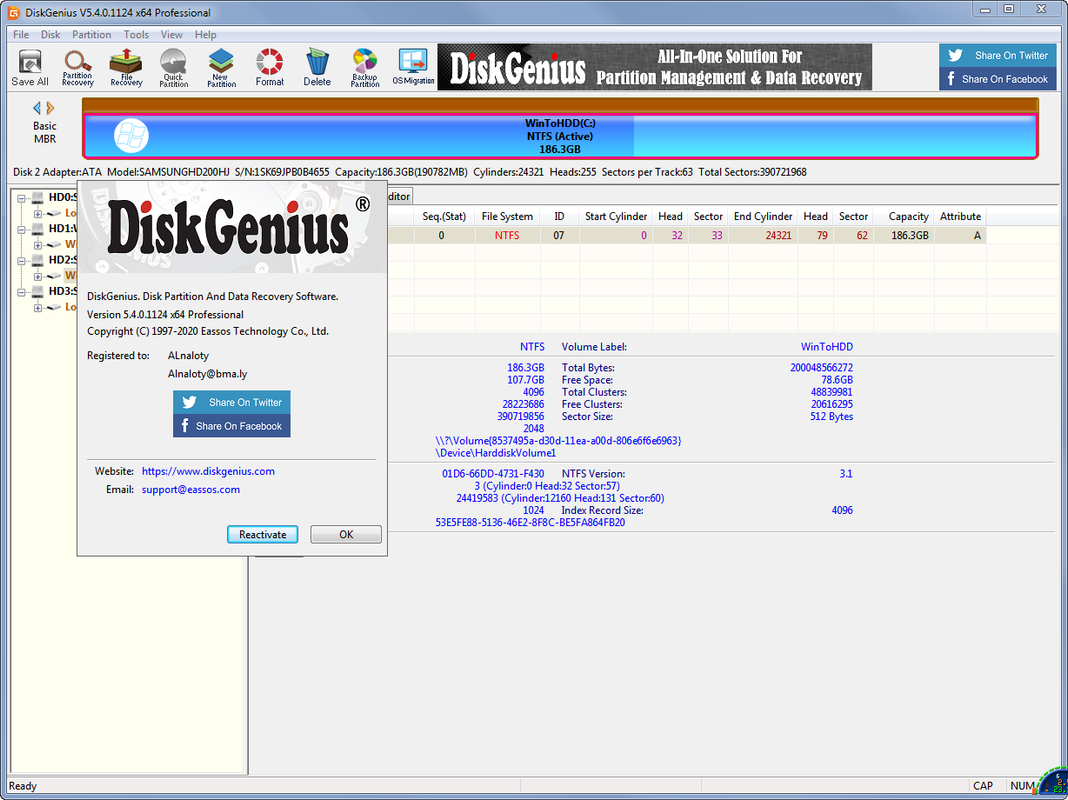Click the NTFS Version 3.1 value
Screen dimensions: 1068x800
[846, 474]
